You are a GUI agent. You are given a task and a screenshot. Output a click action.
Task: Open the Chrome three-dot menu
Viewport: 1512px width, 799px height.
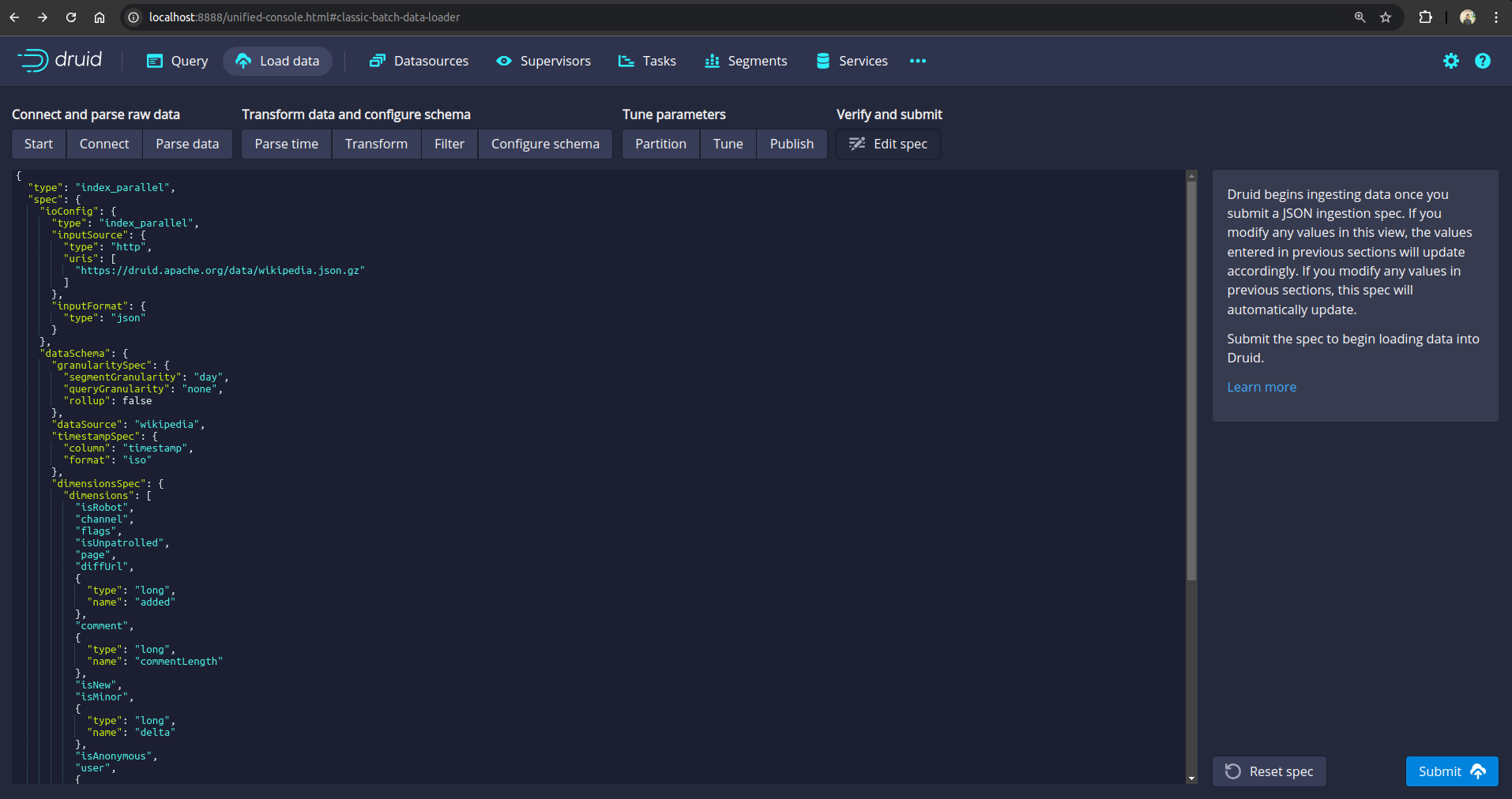pos(1496,17)
